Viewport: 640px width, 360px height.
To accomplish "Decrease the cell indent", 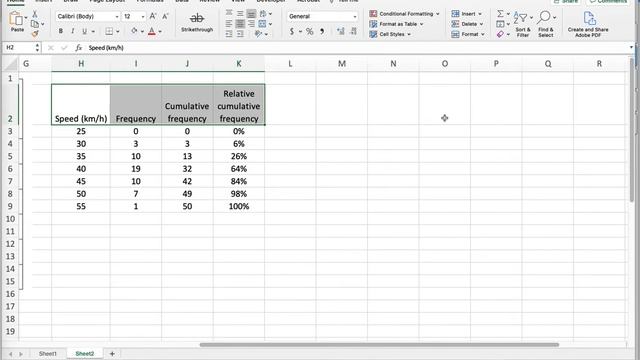I will 229,34.
